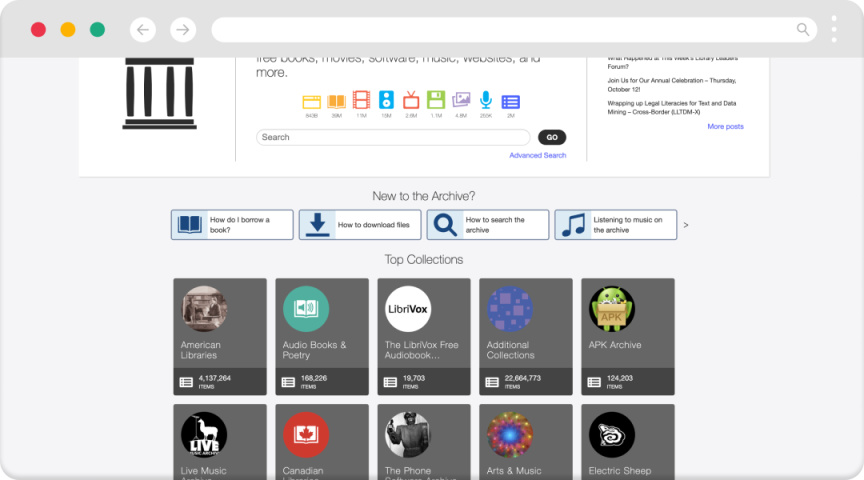This screenshot has width=864, height=480.
Task: Click American Libraries title text
Action: click(x=201, y=350)
